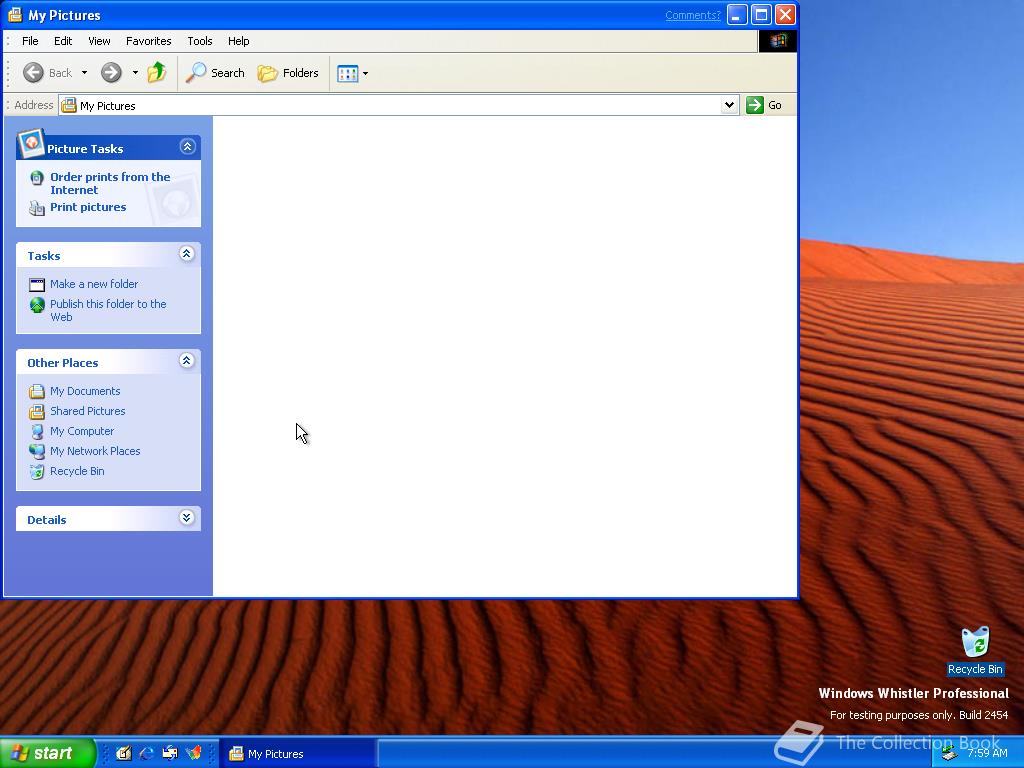Toggle the Folders pane
This screenshot has width=1024, height=768.
tap(288, 72)
